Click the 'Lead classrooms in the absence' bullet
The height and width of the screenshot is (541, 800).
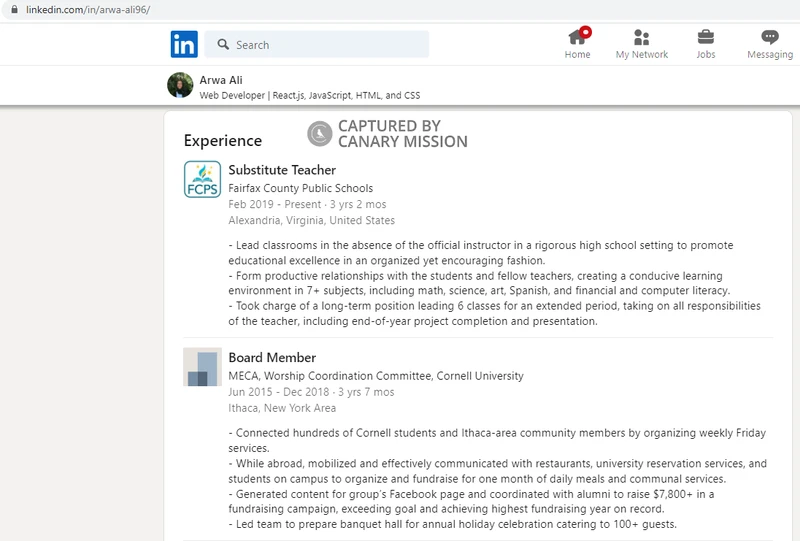point(481,253)
